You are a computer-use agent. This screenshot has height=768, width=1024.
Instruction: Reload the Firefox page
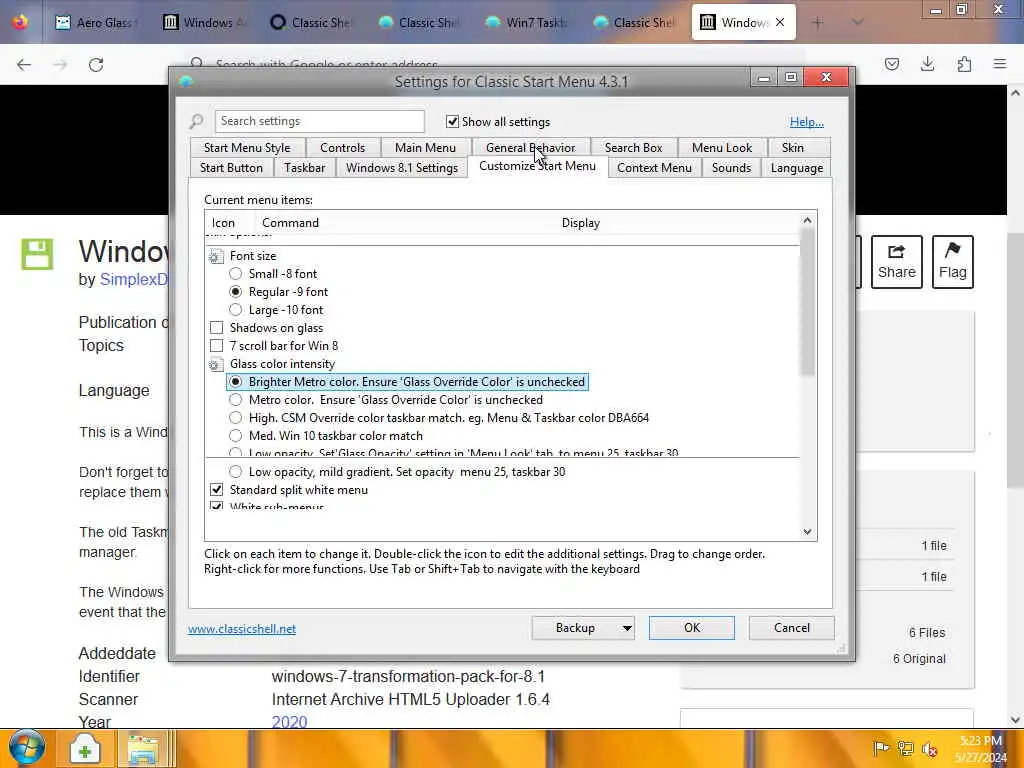96,64
